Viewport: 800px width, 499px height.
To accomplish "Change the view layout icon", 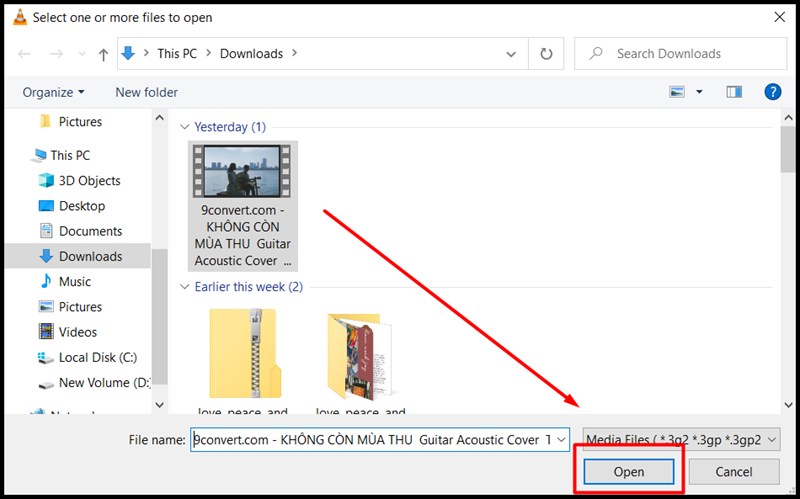I will tap(677, 92).
